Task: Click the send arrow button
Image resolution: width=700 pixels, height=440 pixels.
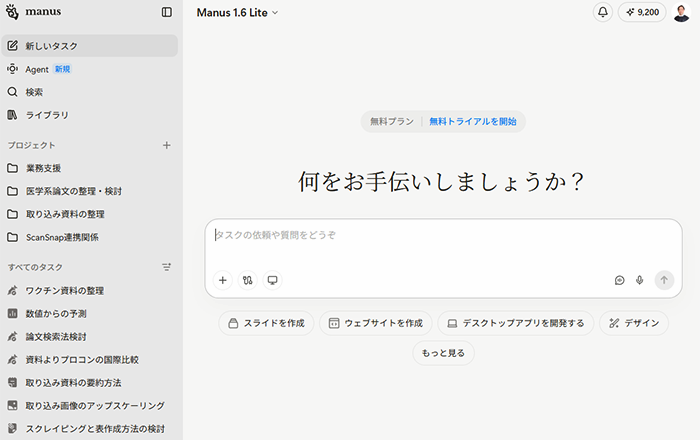Action: [x=664, y=280]
